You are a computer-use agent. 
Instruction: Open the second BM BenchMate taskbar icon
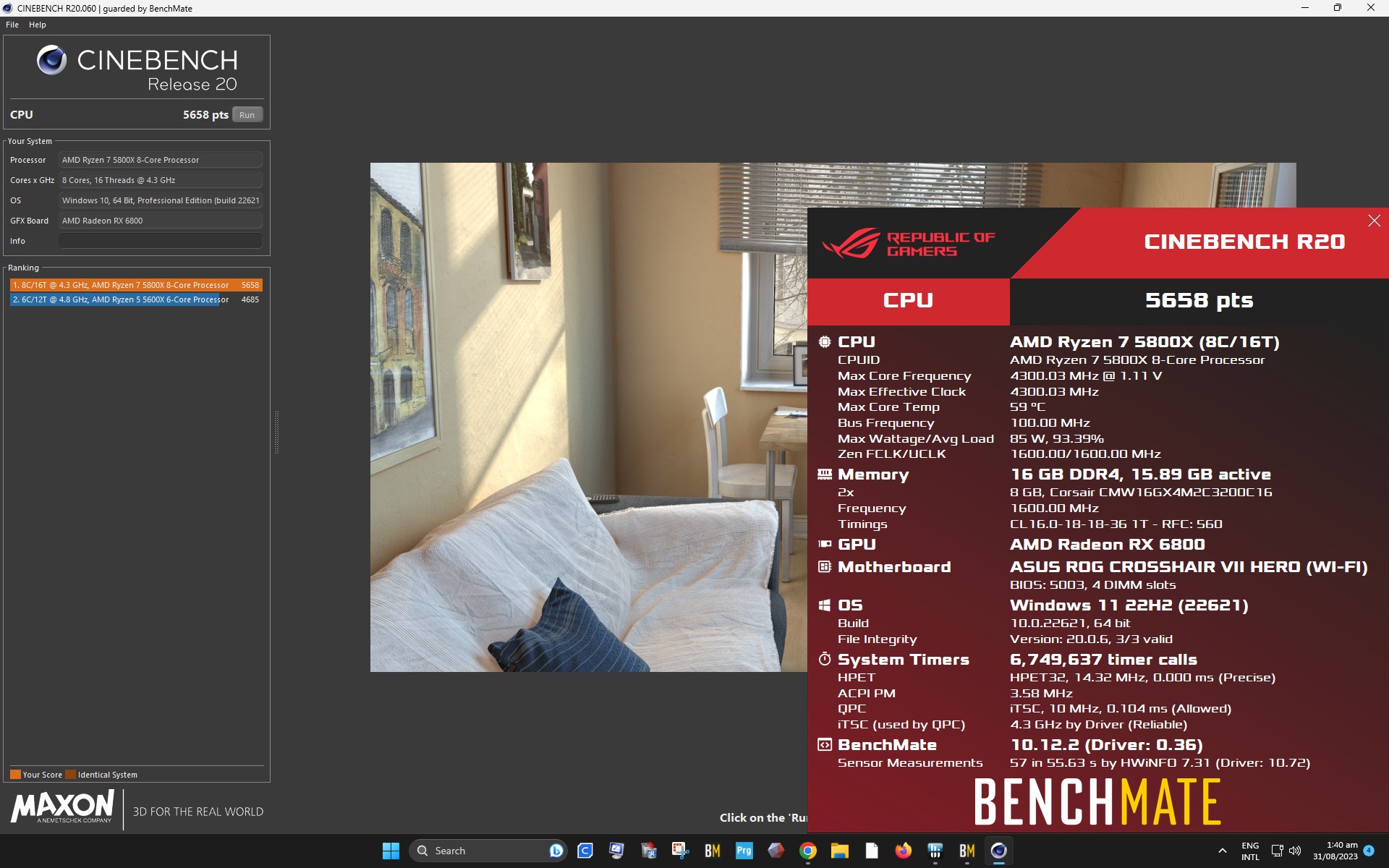coord(967,851)
